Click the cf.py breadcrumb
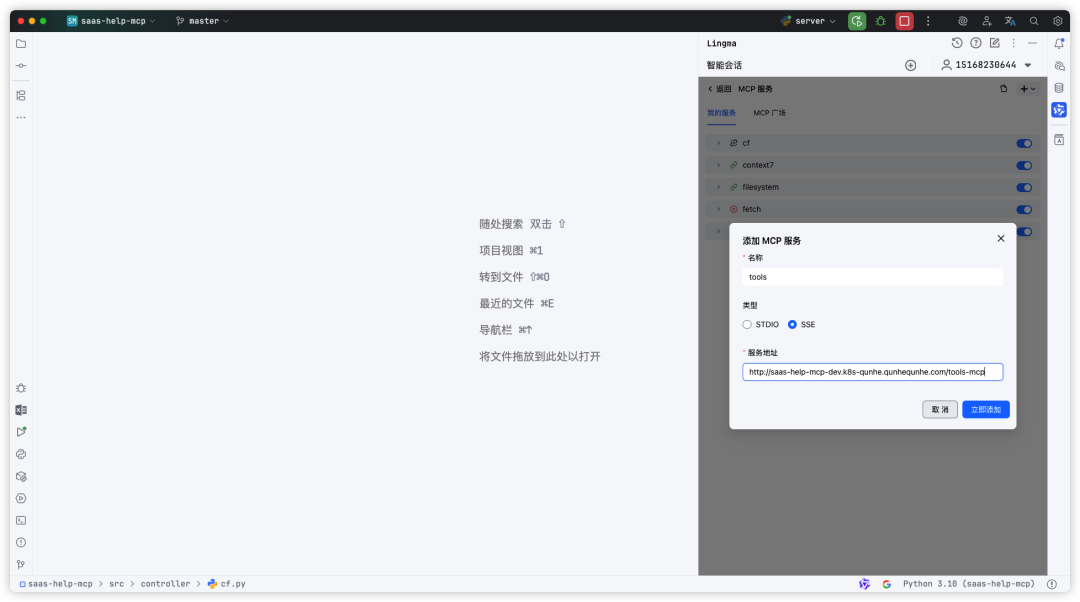The width and height of the screenshot is (1080, 602). click(227, 584)
